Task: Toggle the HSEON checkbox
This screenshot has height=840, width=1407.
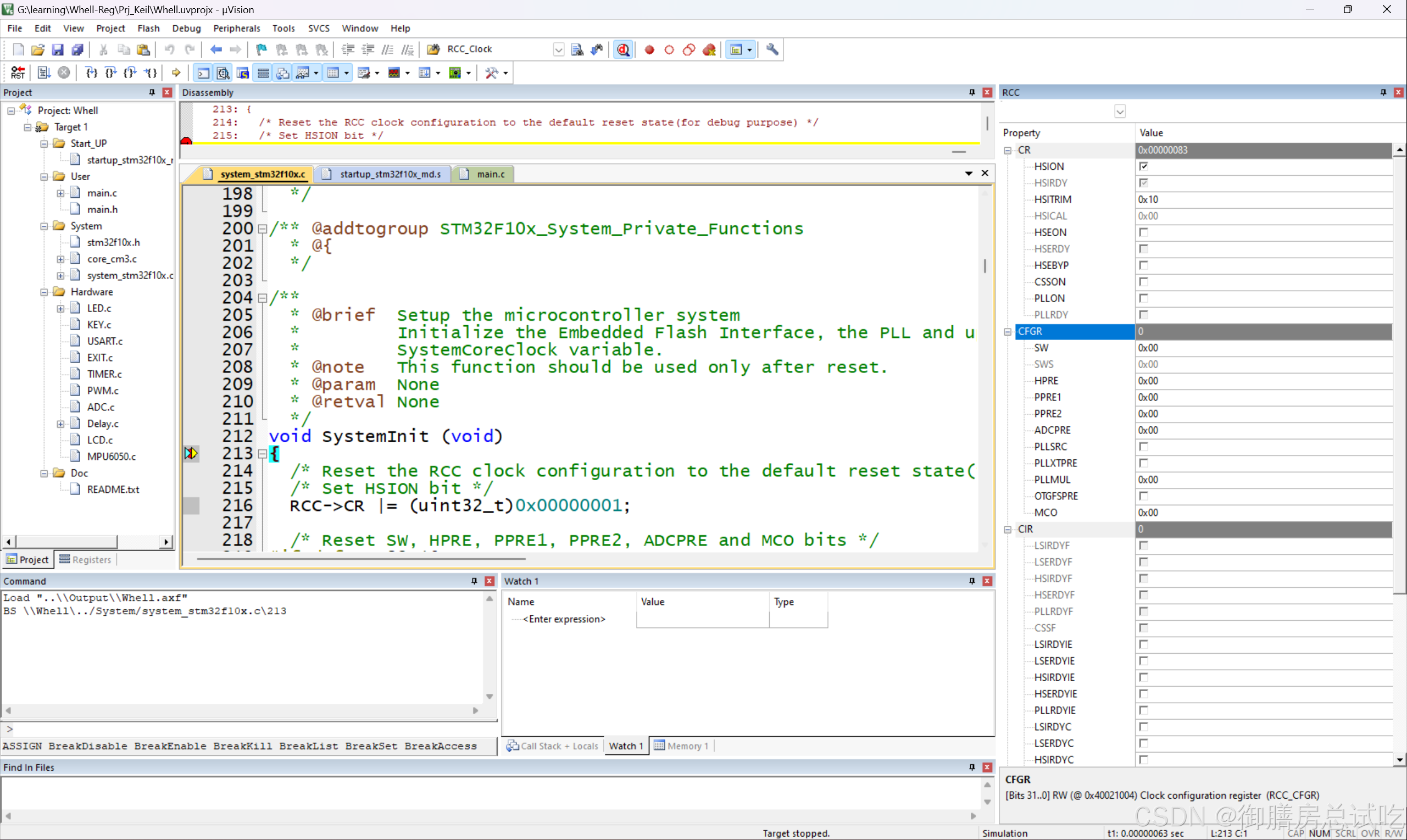Action: pyautogui.click(x=1143, y=232)
